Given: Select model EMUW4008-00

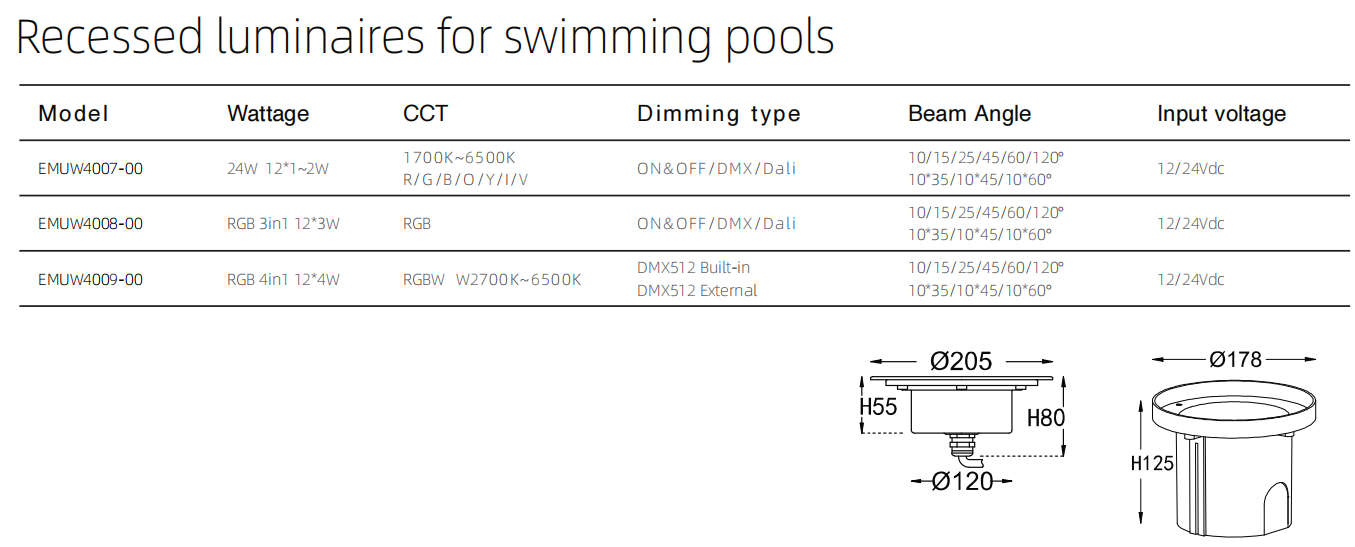Looking at the screenshot, I should [x=90, y=224].
